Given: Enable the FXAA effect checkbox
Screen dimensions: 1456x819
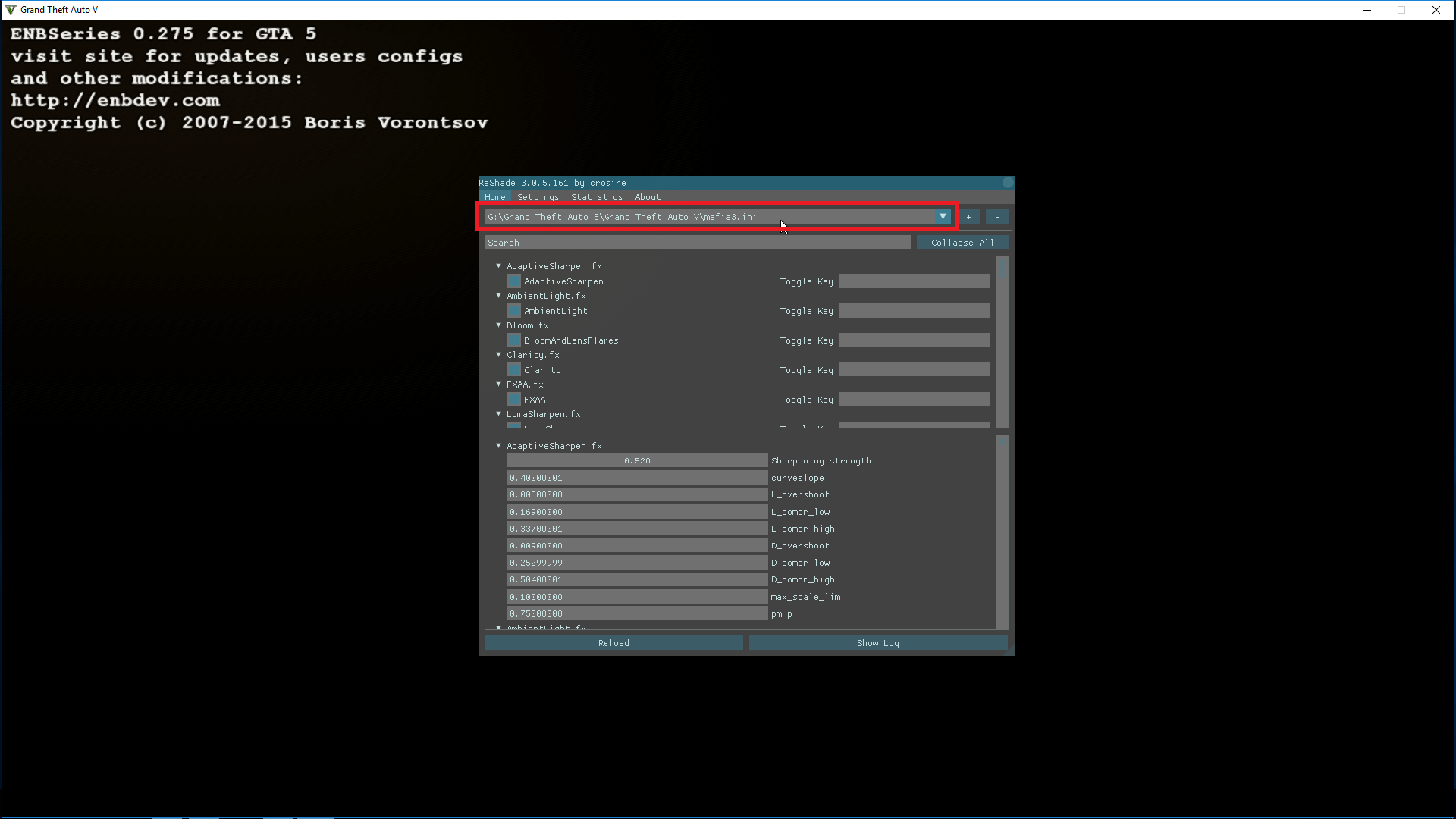Looking at the screenshot, I should tap(514, 400).
